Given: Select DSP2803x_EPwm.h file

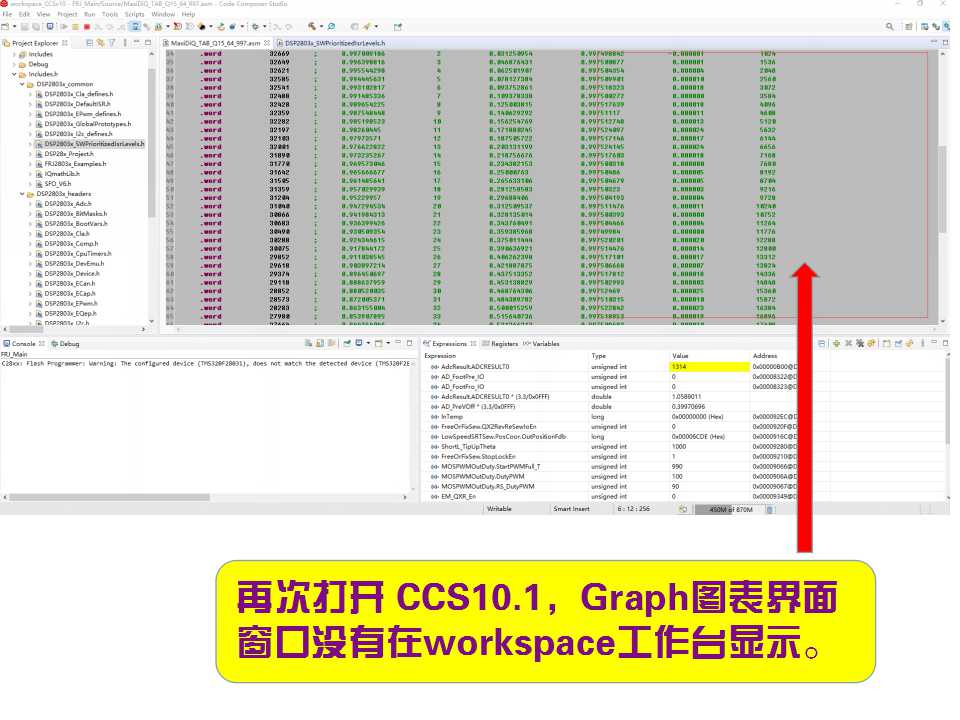Looking at the screenshot, I should coord(70,304).
